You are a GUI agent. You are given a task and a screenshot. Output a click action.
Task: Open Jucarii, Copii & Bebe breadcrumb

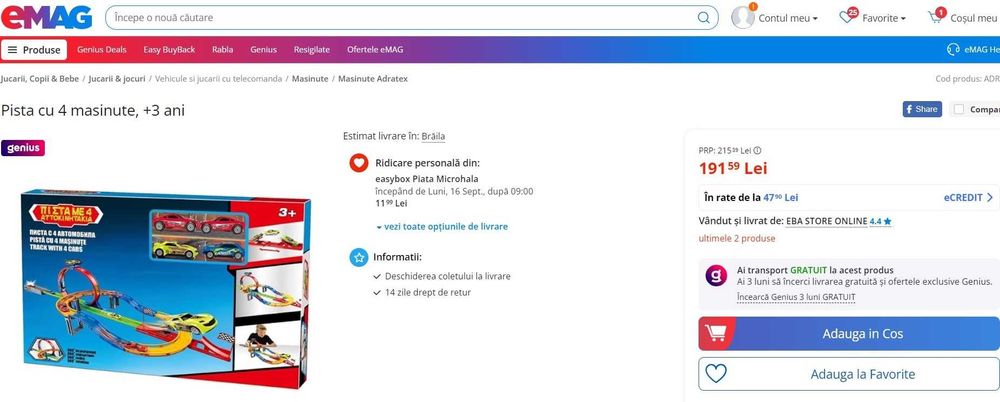pyautogui.click(x=40, y=79)
